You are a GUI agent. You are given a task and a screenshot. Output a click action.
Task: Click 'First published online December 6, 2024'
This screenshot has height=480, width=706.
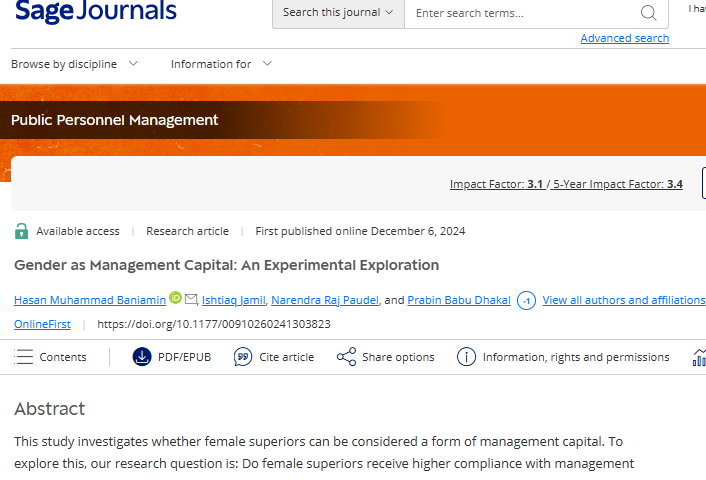360,231
